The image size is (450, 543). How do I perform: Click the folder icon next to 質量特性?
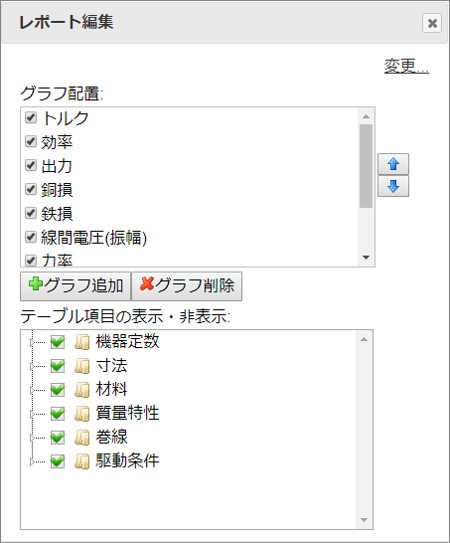click(82, 413)
